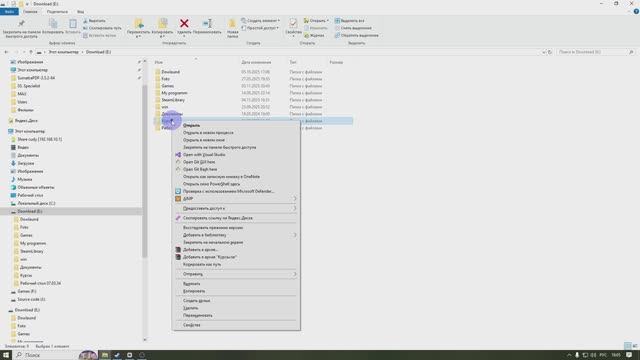Select Рабочий стол in the navigation tree

pos(30,196)
